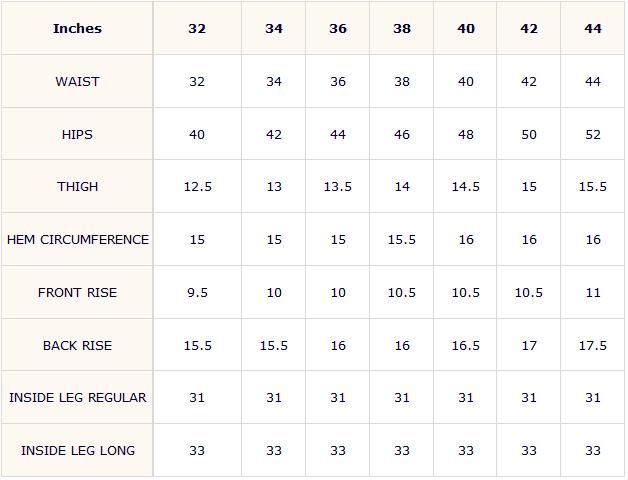Select the hips value 46 cell
This screenshot has height=480, width=628.
point(402,134)
